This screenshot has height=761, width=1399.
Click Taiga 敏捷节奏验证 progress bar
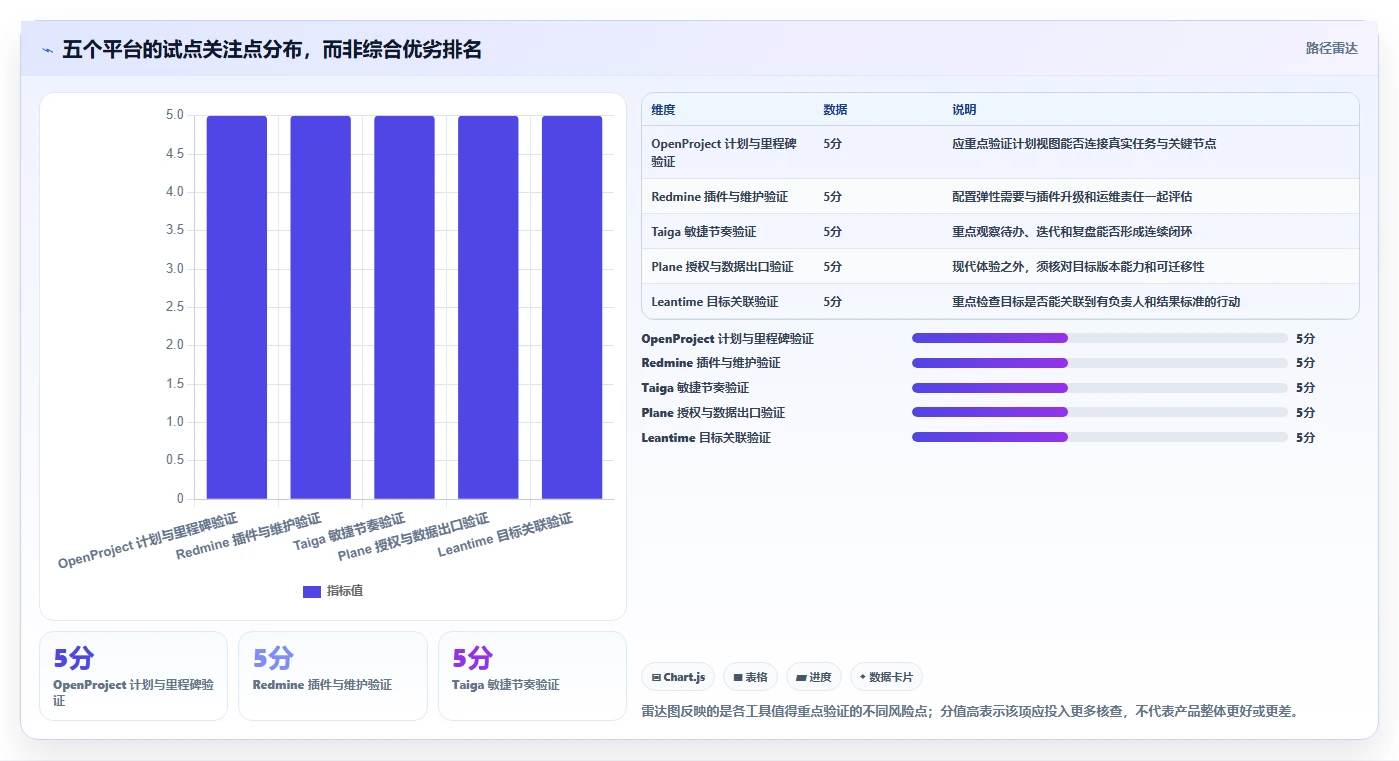point(1100,388)
